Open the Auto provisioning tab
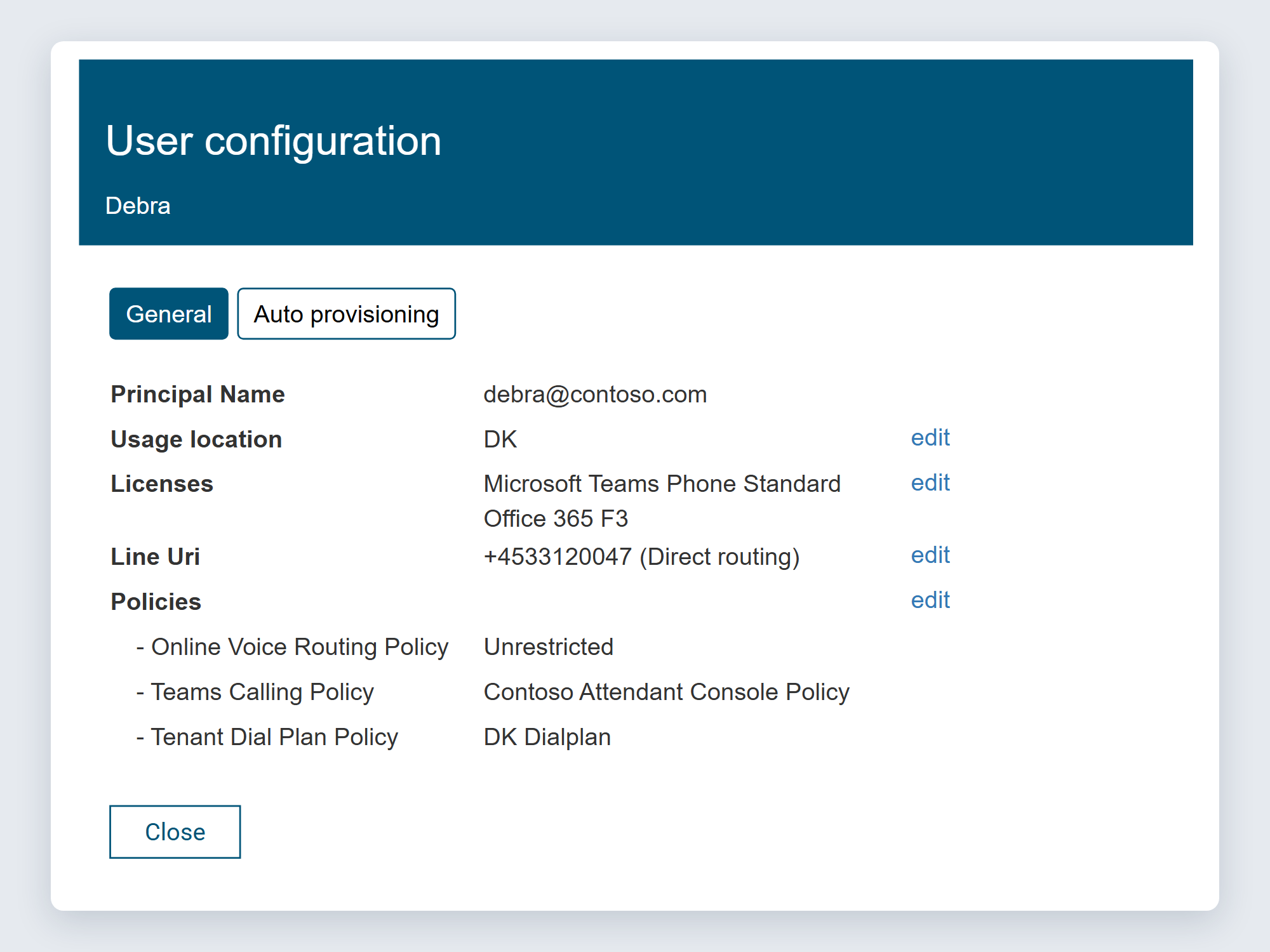This screenshot has width=1270, height=952. pos(346,314)
